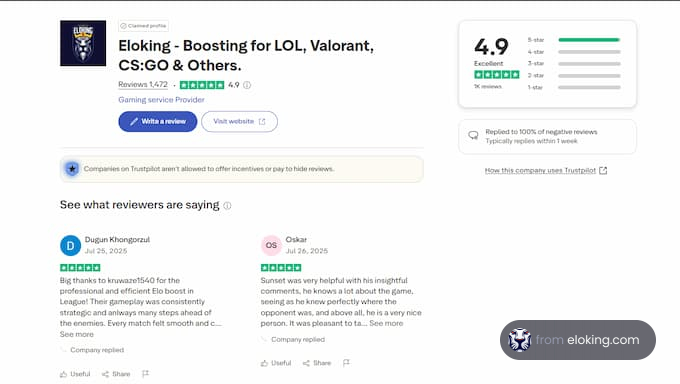Screen dimensions: 680x384
Task: Expand See more on Dugun's review
Action: click(77, 334)
